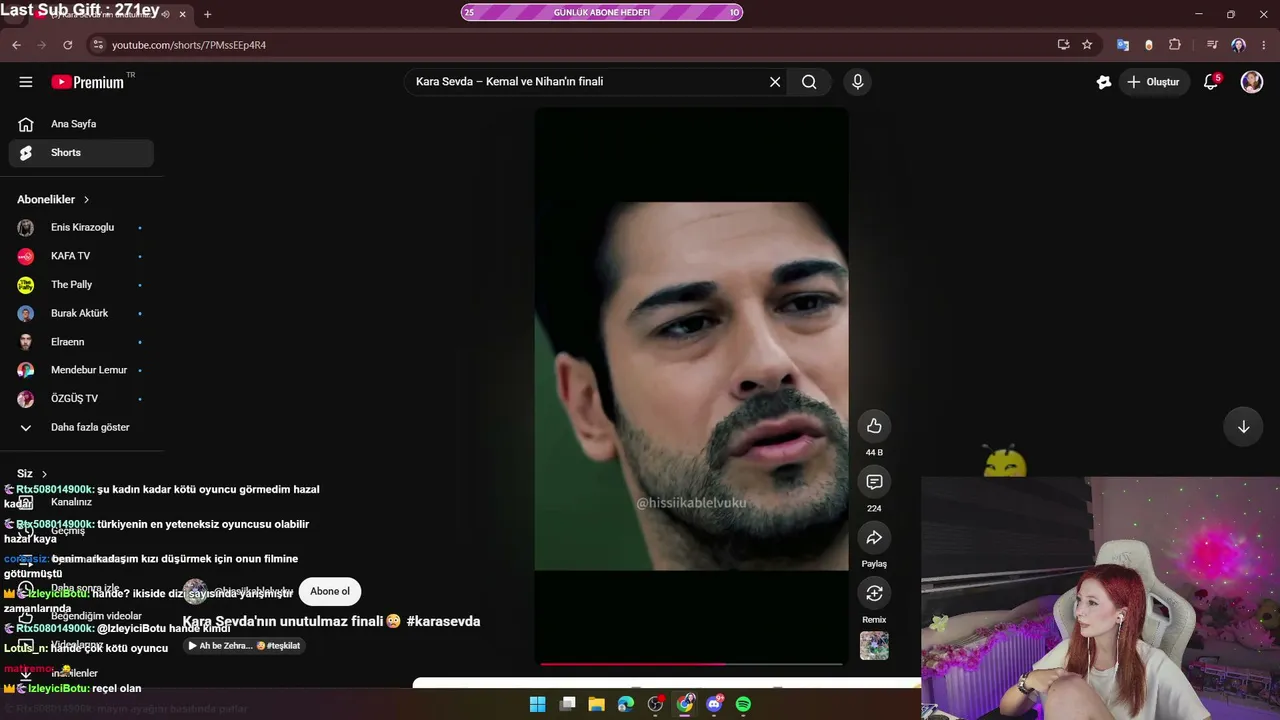Open Burak Aktürk channel
This screenshot has width=1280, height=720.
81,313
